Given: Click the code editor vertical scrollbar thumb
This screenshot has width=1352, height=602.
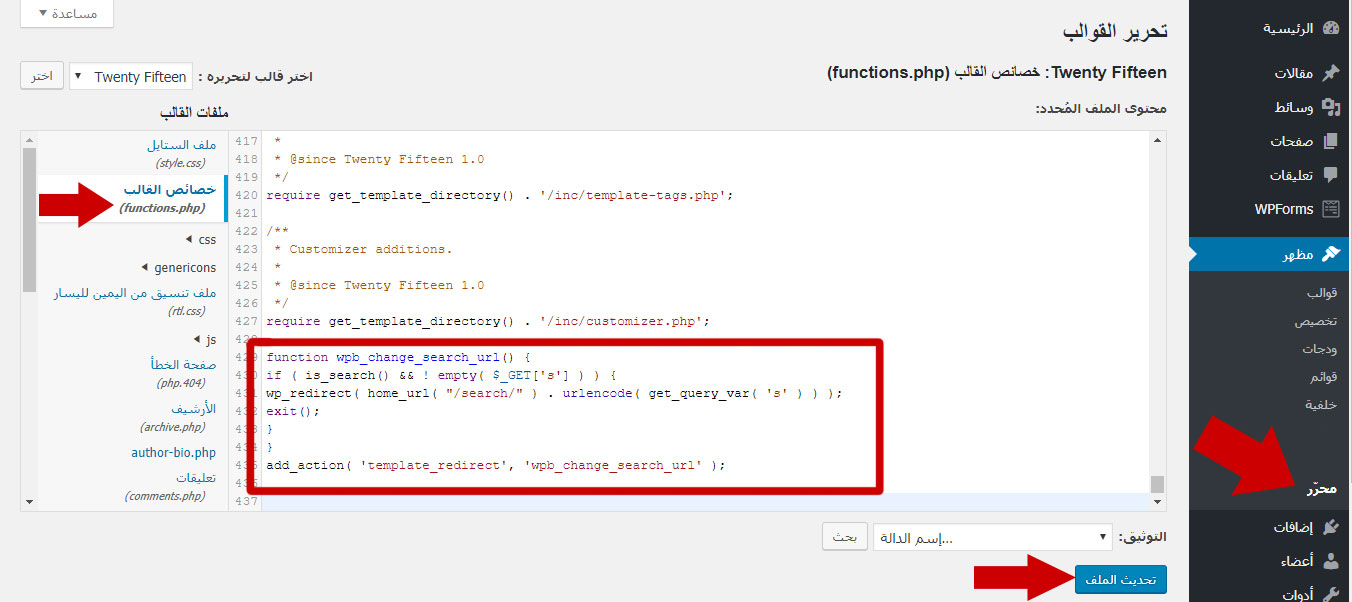Looking at the screenshot, I should pos(1157,484).
